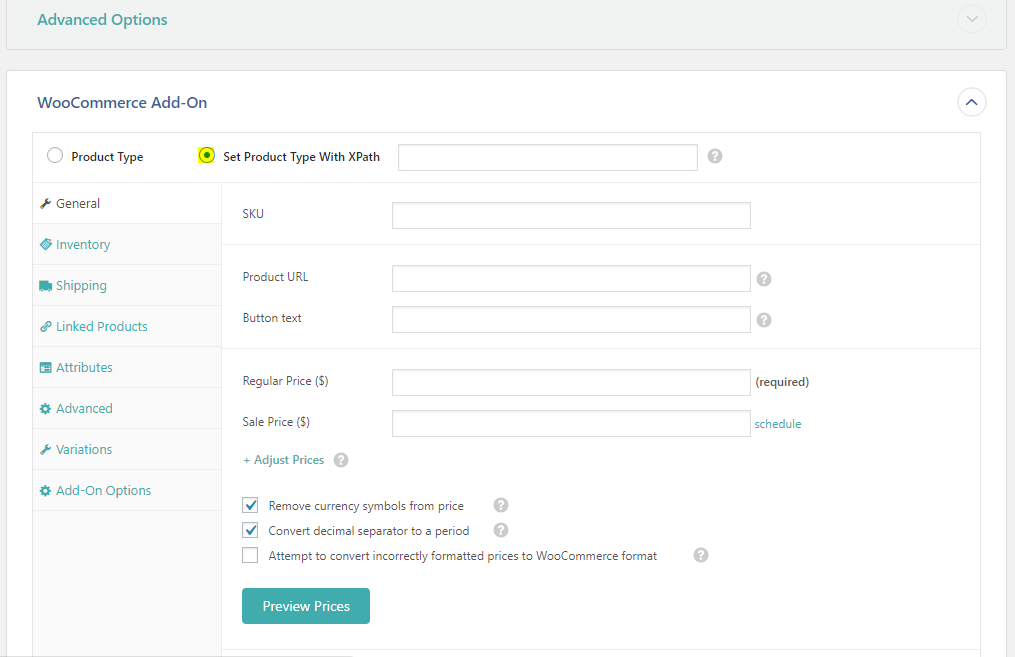Click the WooCommerce Add-On heading
Viewport: 1015px width, 657px height.
tap(122, 103)
